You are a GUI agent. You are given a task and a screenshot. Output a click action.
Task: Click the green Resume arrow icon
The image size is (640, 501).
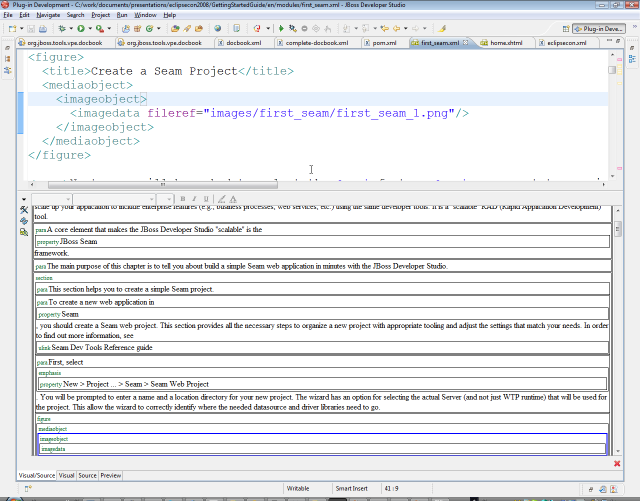[281, 29]
